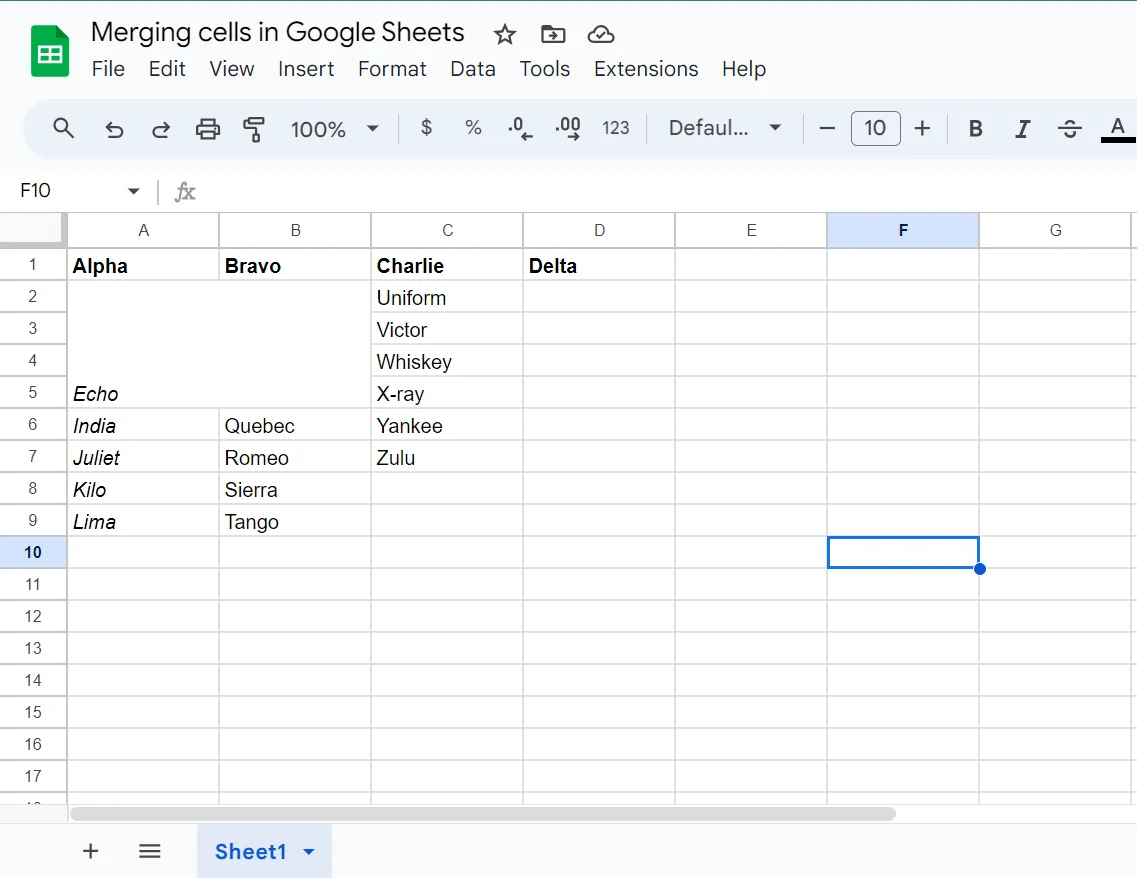The height and width of the screenshot is (878, 1137).
Task: Select the Alpha header cell
Action: coord(143,265)
